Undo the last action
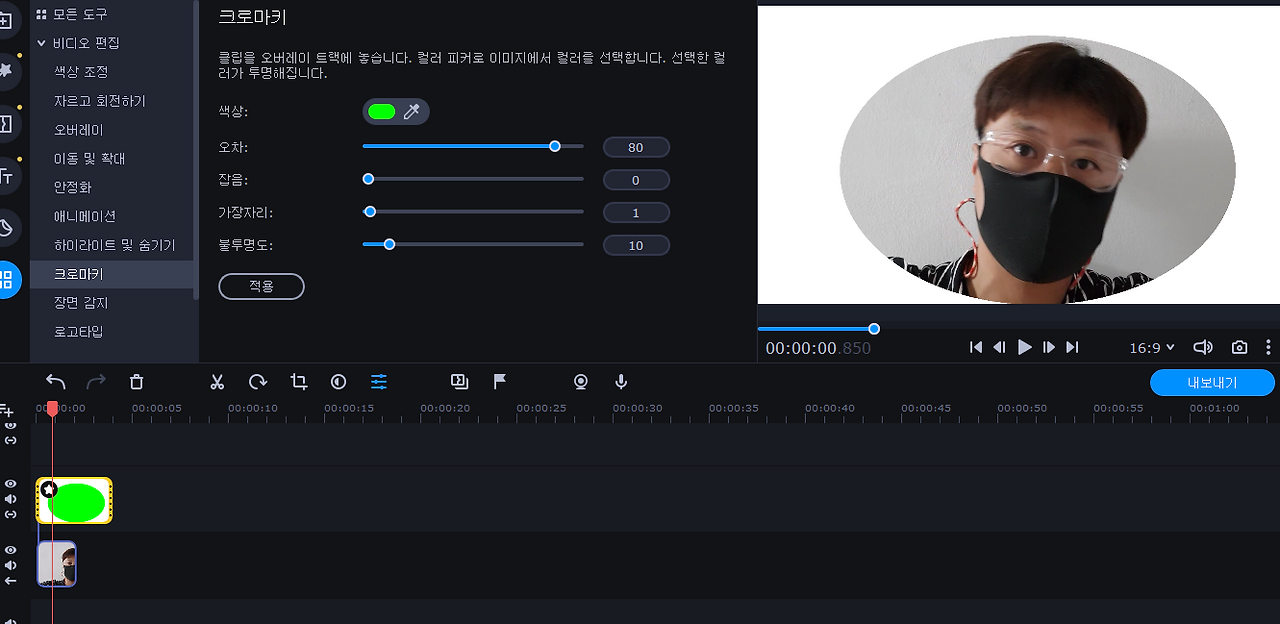 point(56,382)
